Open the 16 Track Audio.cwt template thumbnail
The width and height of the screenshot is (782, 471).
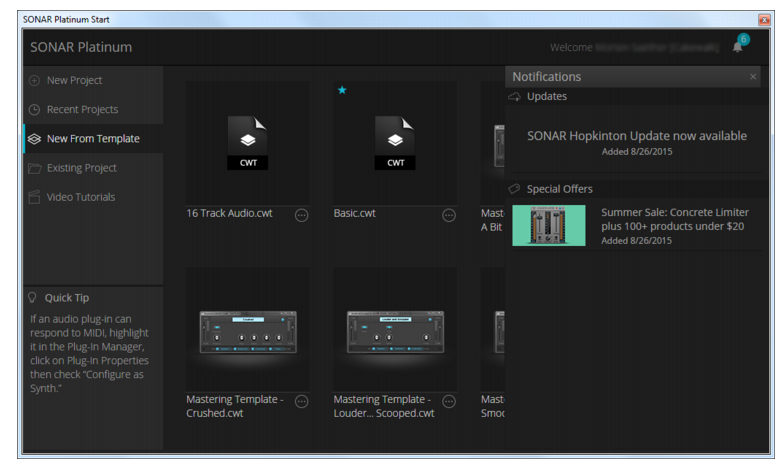coord(247,142)
